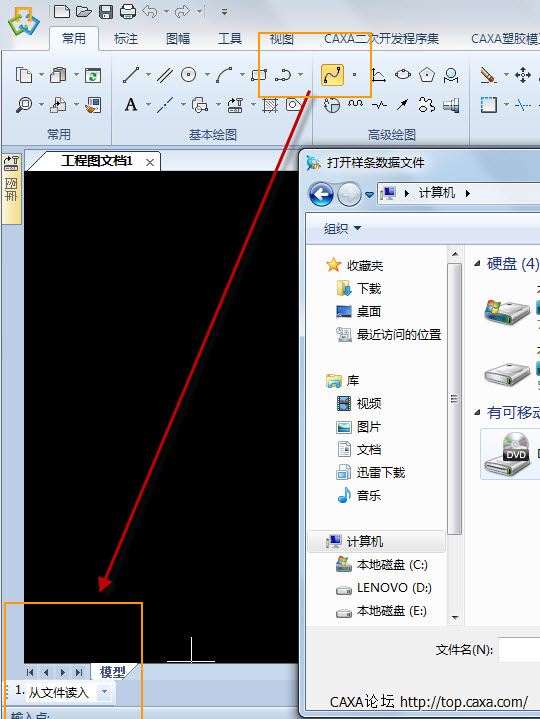
Task: Close the 工程图文档1 document tab
Action: coord(150,162)
